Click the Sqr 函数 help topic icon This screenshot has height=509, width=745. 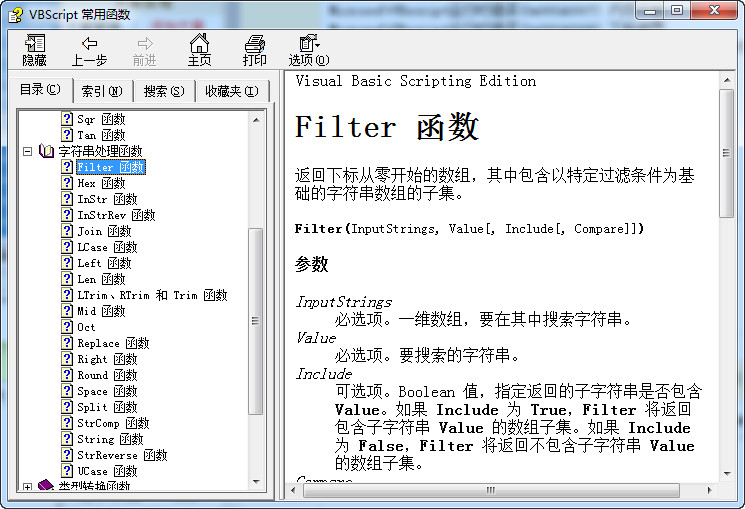67,119
